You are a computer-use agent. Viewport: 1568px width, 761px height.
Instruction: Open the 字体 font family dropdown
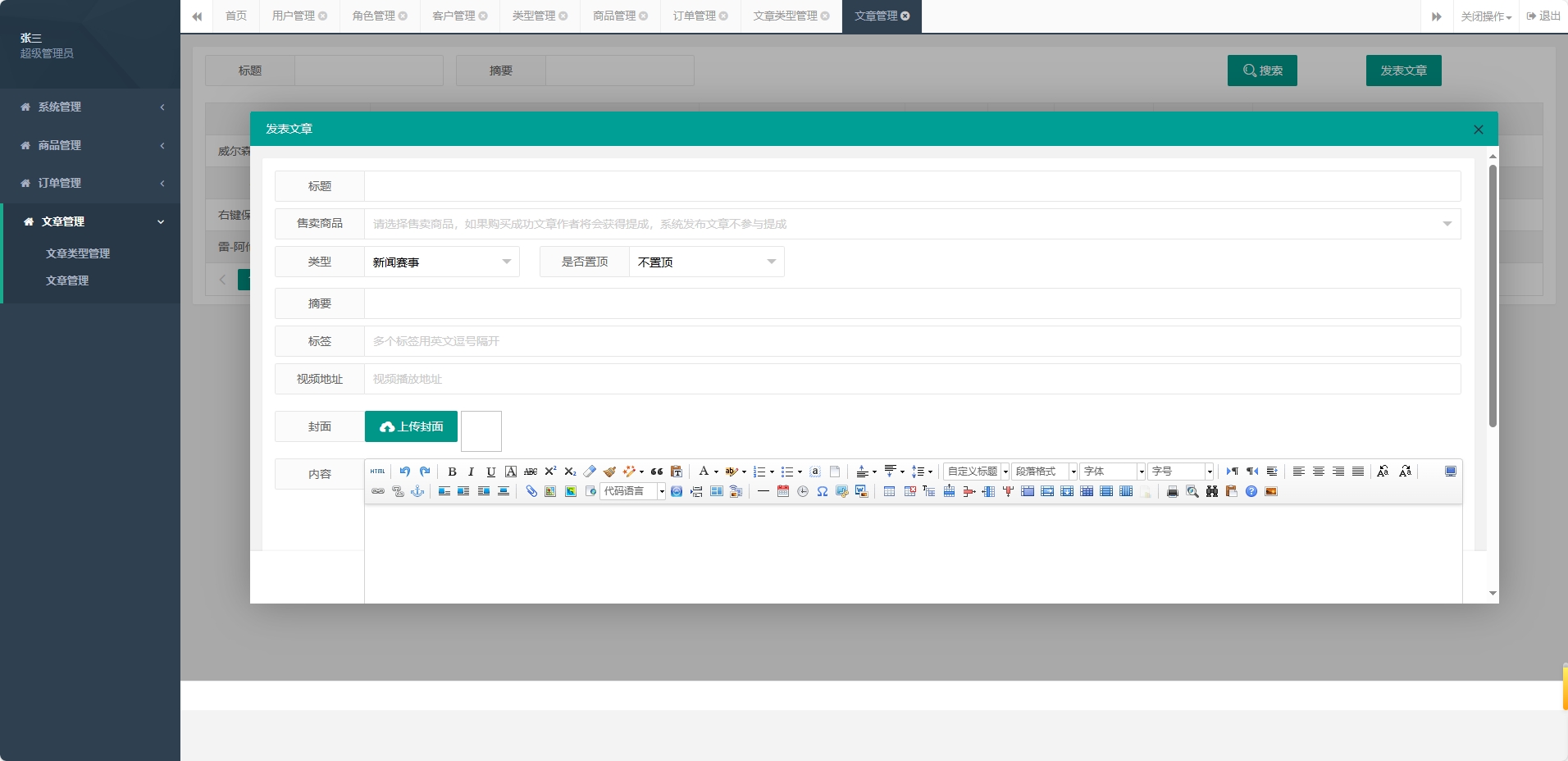tap(1113, 472)
